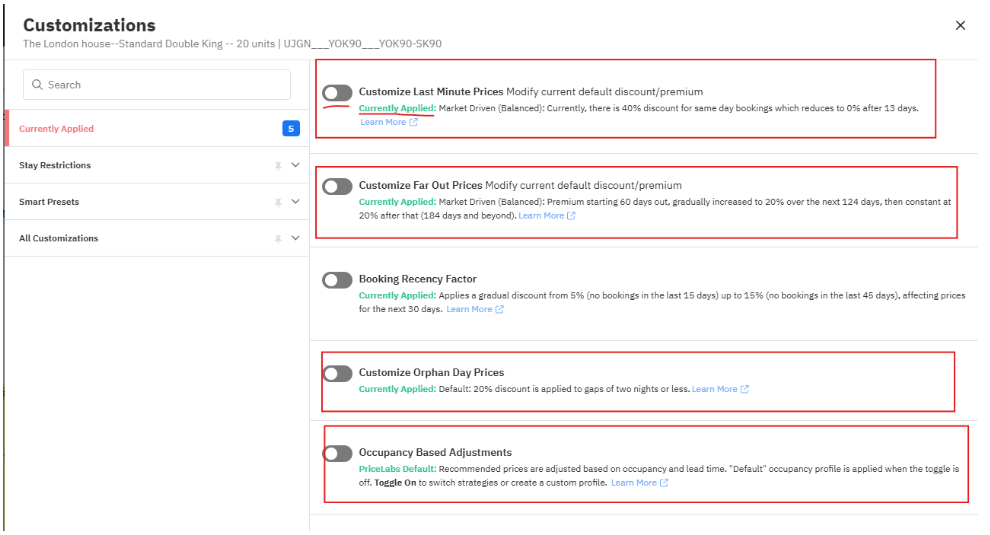Click into the Search input field

click(165, 85)
